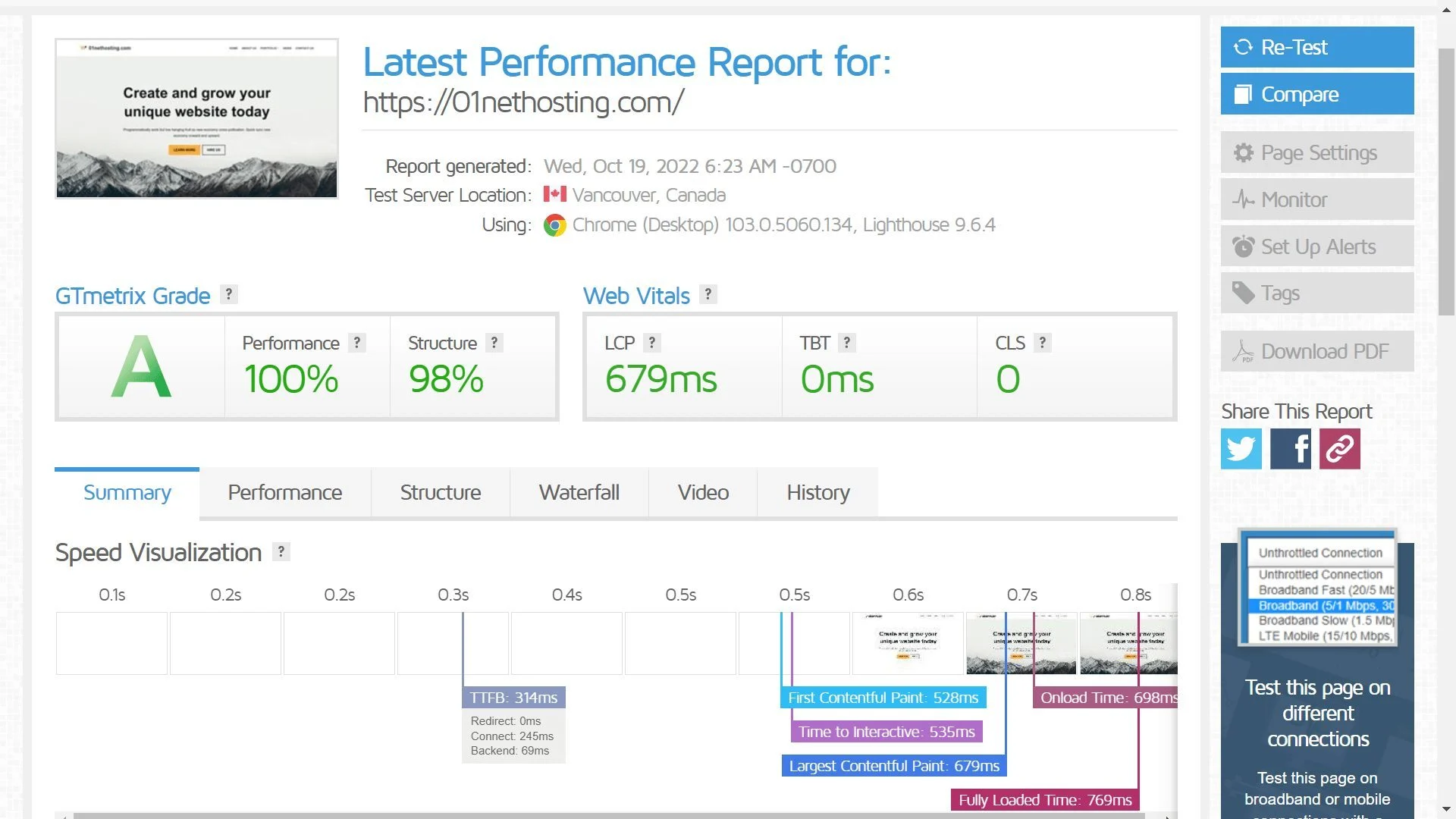Image resolution: width=1456 pixels, height=819 pixels.
Task: Copy report URL with the link icon
Action: [x=1340, y=449]
